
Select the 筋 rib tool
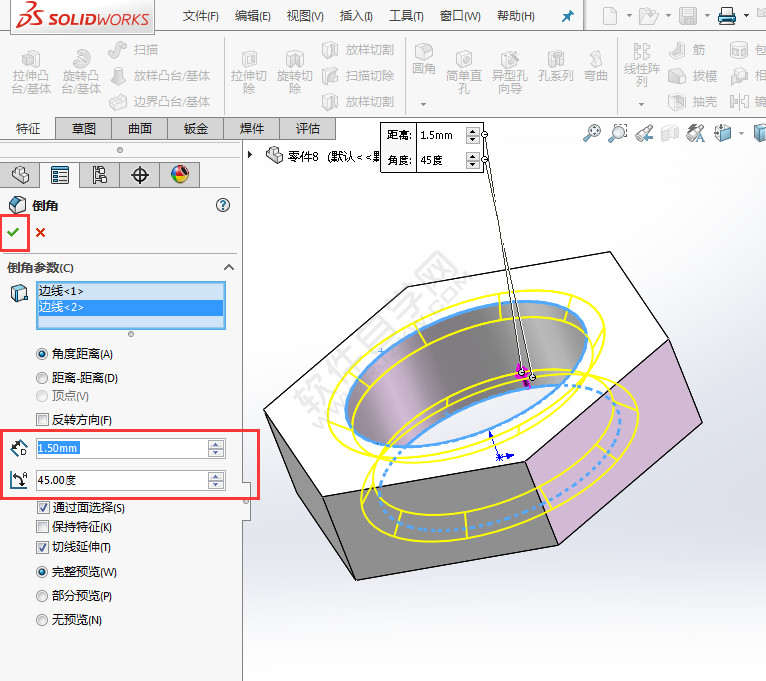point(687,50)
